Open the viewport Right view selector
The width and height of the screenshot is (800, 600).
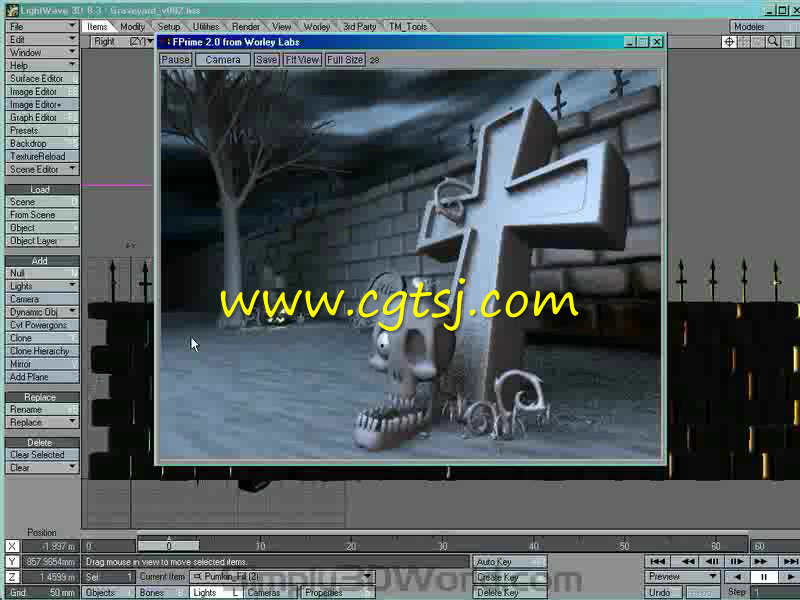(x=123, y=42)
